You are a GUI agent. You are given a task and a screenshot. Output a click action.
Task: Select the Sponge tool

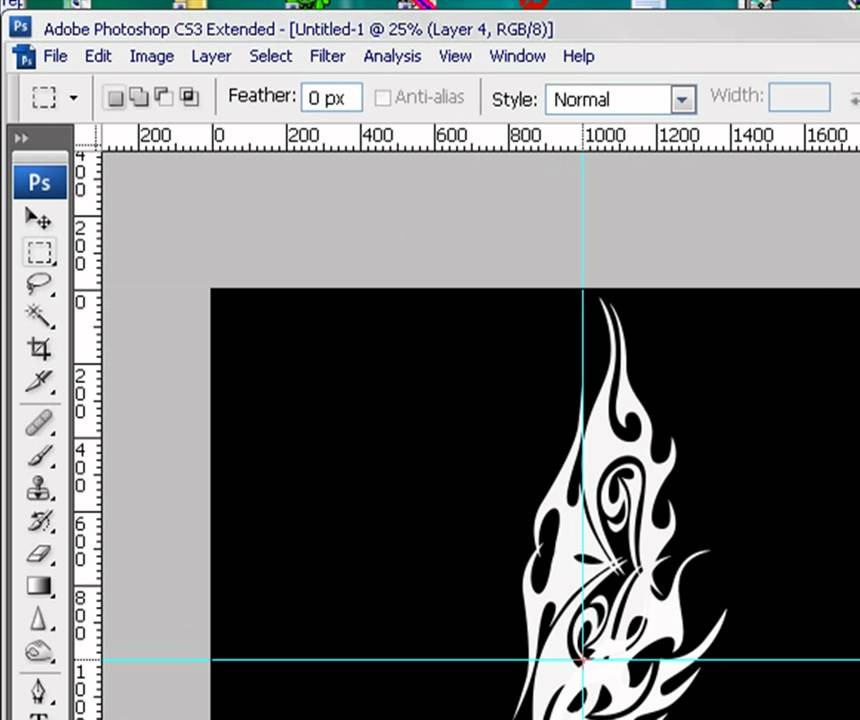point(39,651)
